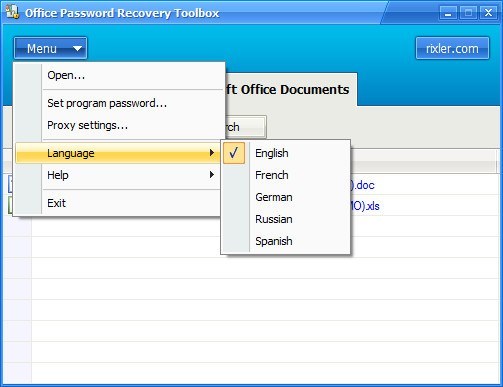The image size is (503, 387).
Task: Click the file name ending in .xls
Action: coord(364,206)
